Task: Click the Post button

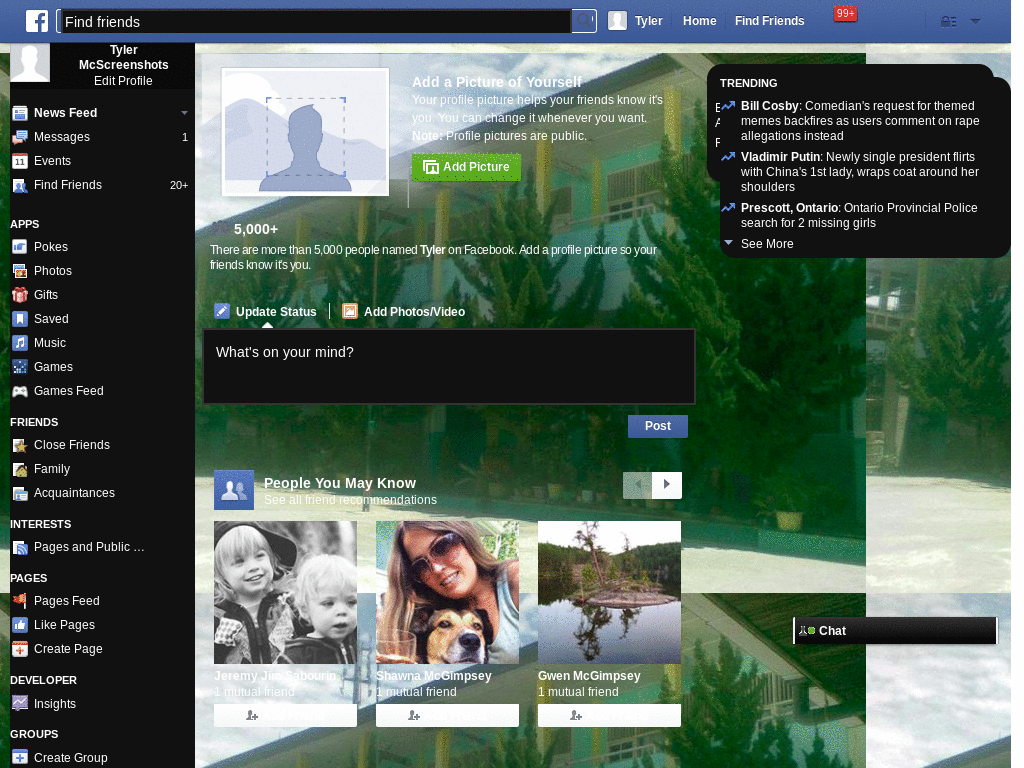Action: pos(658,426)
